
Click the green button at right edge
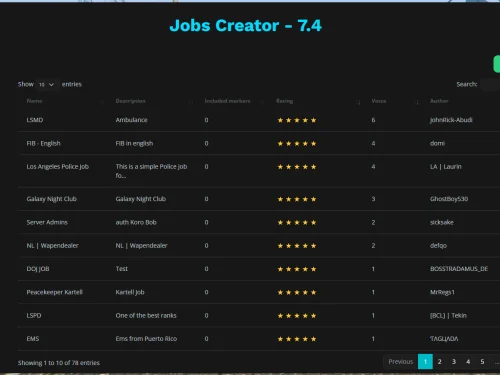497,64
